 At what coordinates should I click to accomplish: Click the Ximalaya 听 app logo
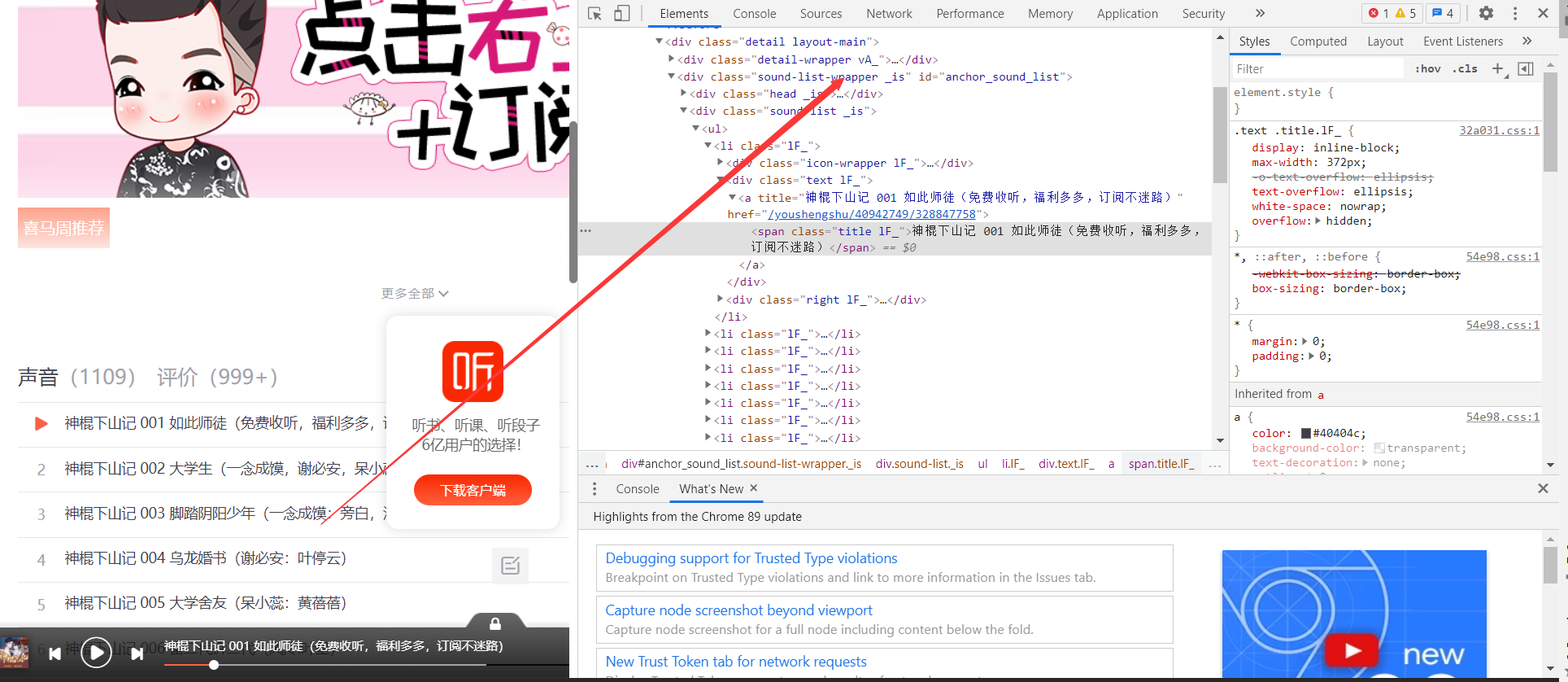pos(473,371)
